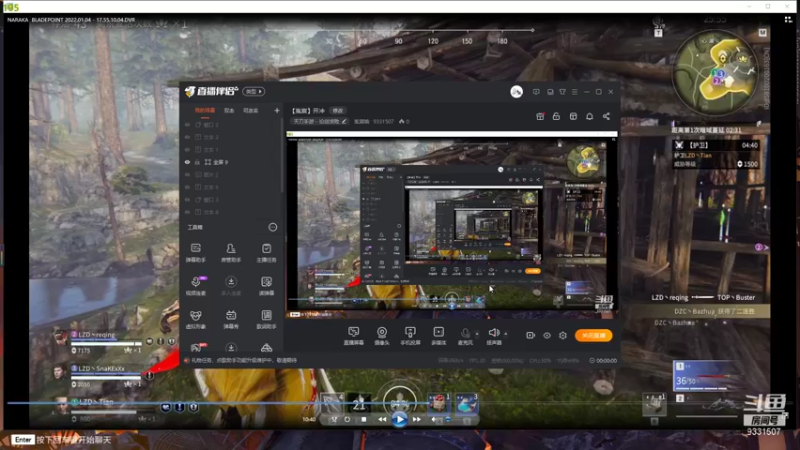
Task: Click the record video icon
Action: tap(531, 335)
